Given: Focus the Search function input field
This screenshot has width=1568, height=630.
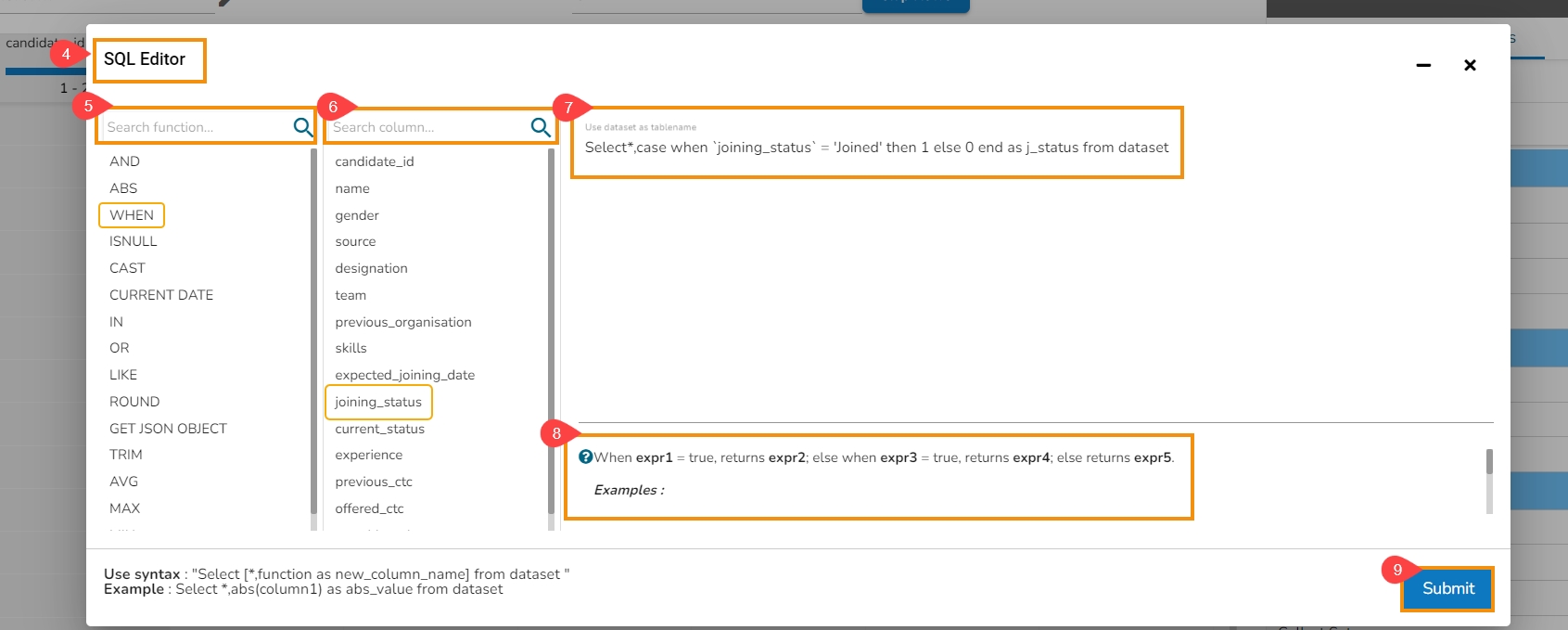Looking at the screenshot, I should tap(195, 127).
